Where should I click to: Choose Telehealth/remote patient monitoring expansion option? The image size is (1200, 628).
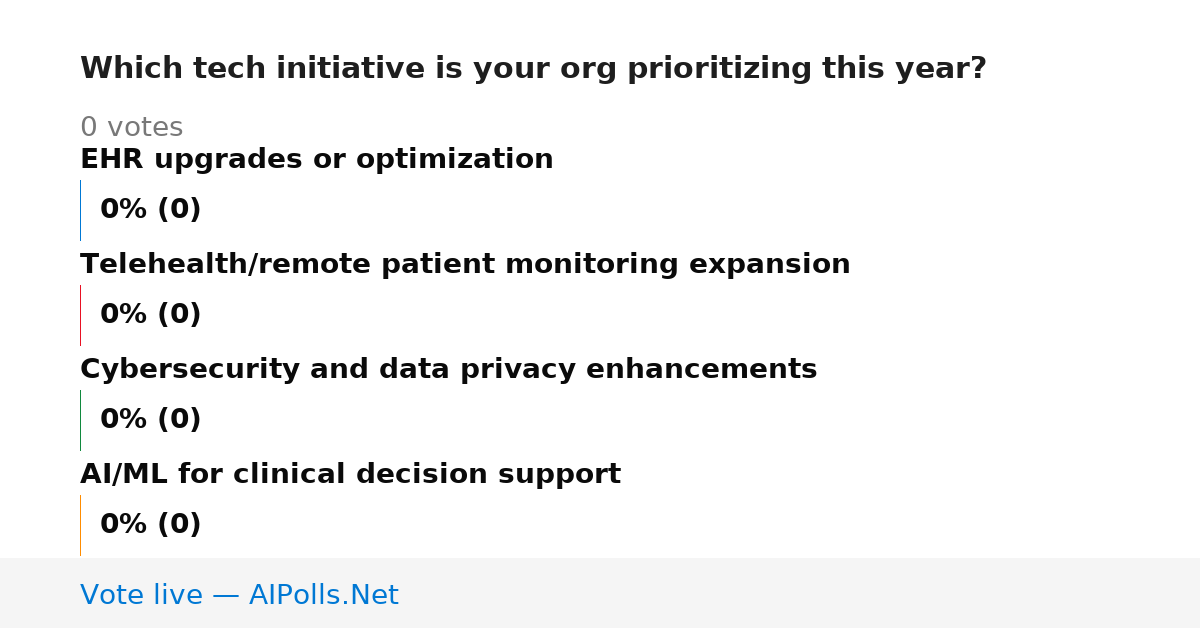pos(465,265)
